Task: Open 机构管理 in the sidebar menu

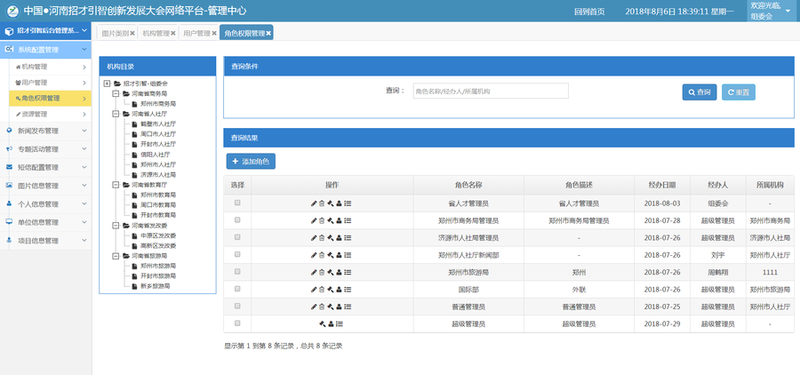Action: click(x=50, y=67)
